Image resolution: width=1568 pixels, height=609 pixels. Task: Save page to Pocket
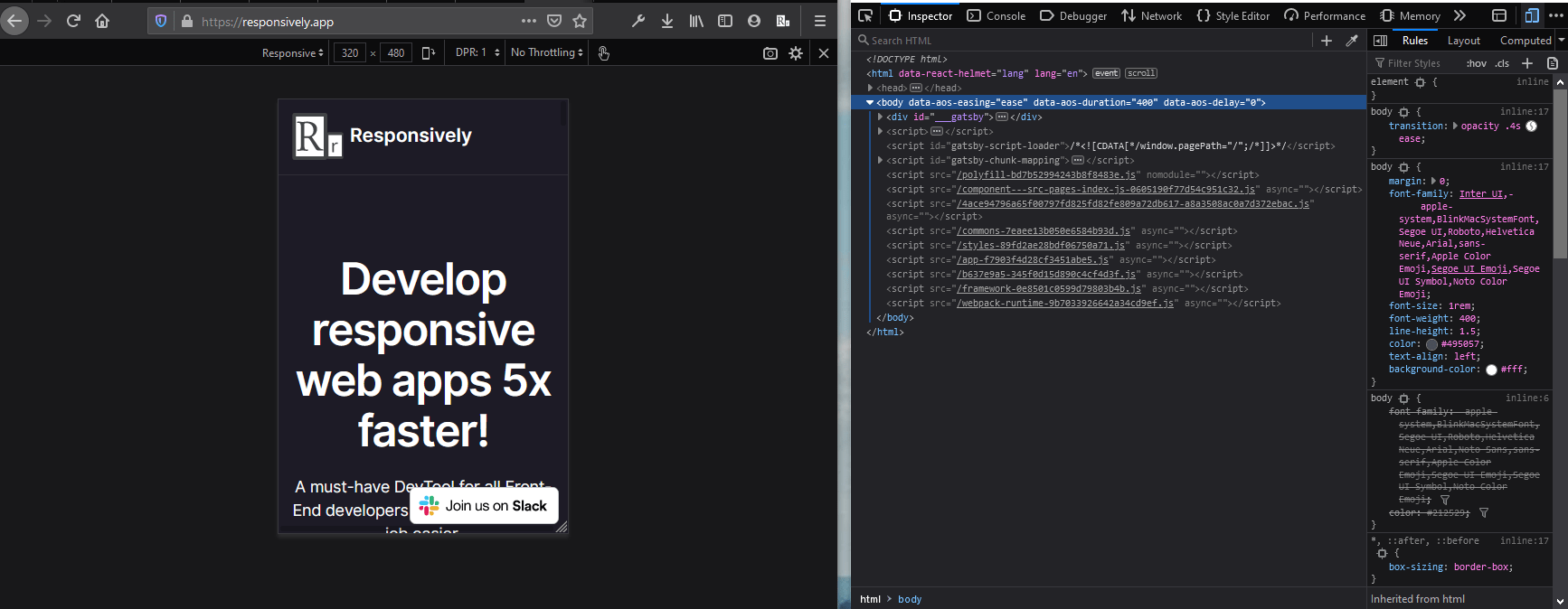(x=554, y=21)
